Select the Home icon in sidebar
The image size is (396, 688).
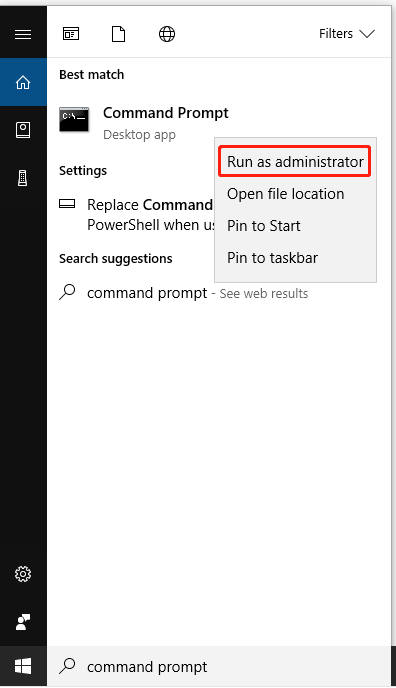[x=23, y=82]
